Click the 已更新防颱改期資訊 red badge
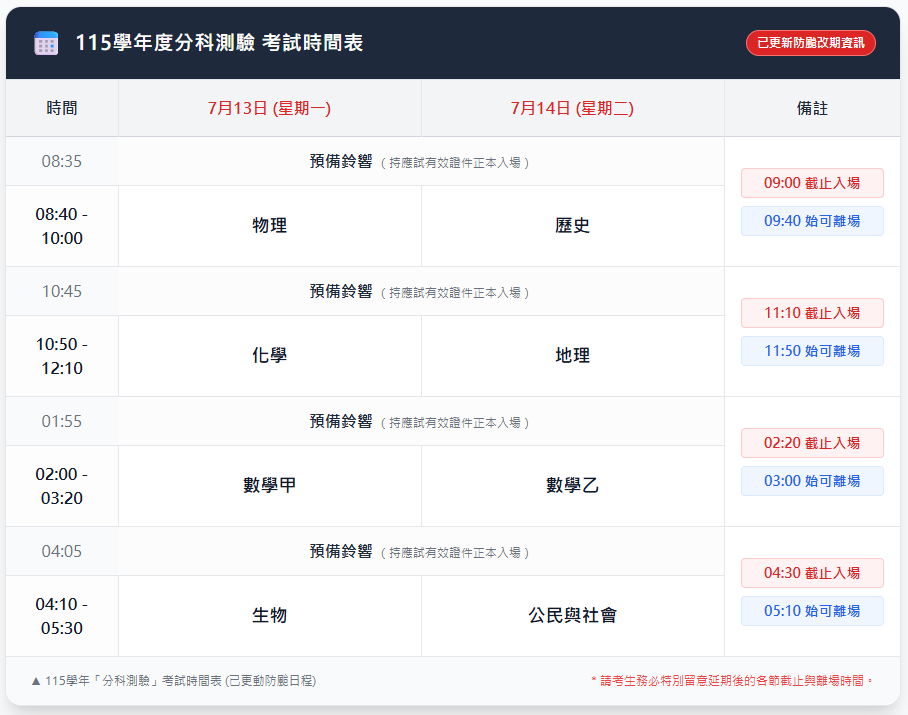The width and height of the screenshot is (908, 715). coord(811,43)
